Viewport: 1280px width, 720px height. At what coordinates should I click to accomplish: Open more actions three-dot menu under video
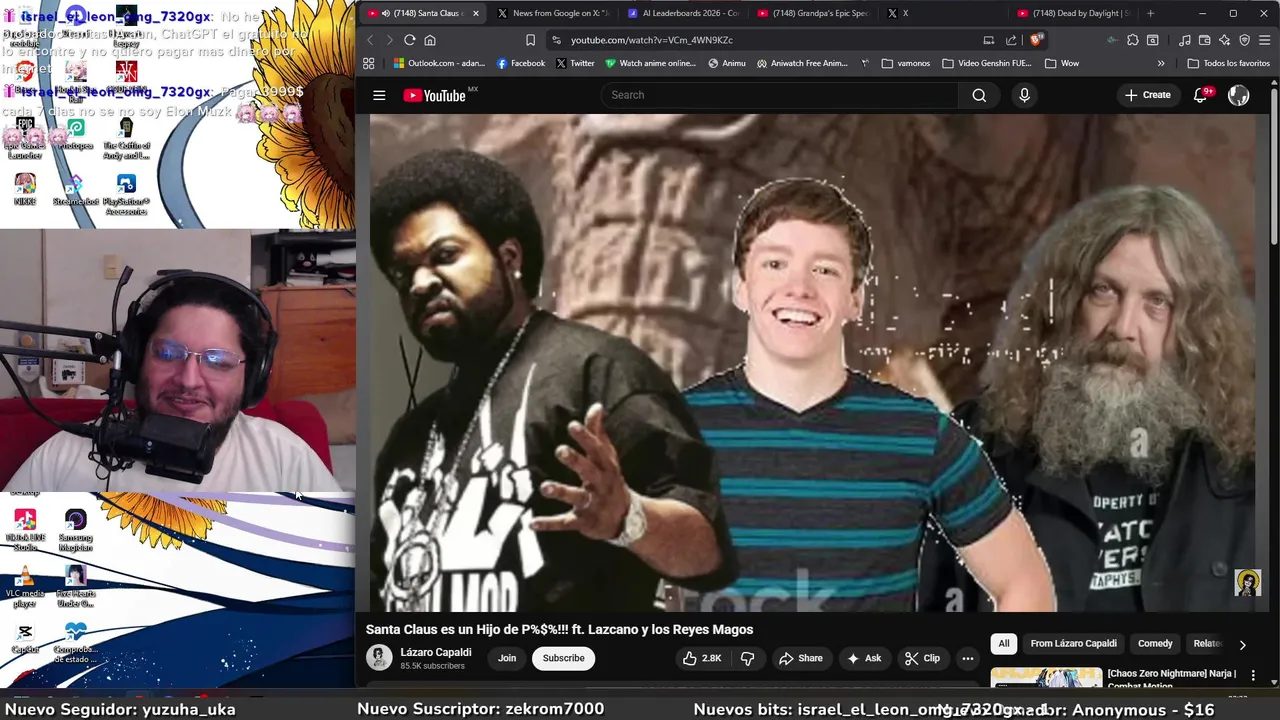(x=967, y=658)
